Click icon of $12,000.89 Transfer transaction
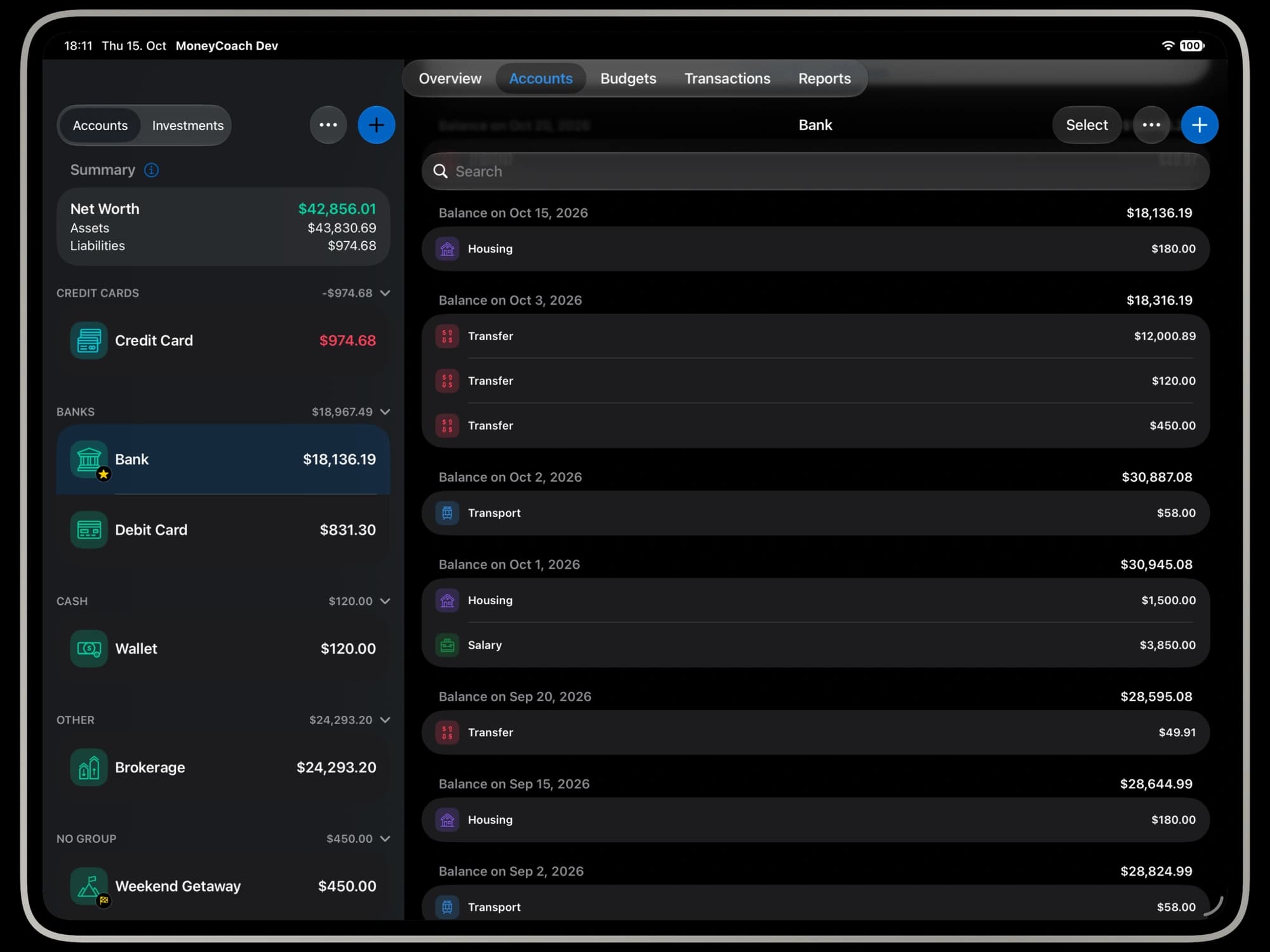Screen dimensions: 1270x952 [x=447, y=336]
